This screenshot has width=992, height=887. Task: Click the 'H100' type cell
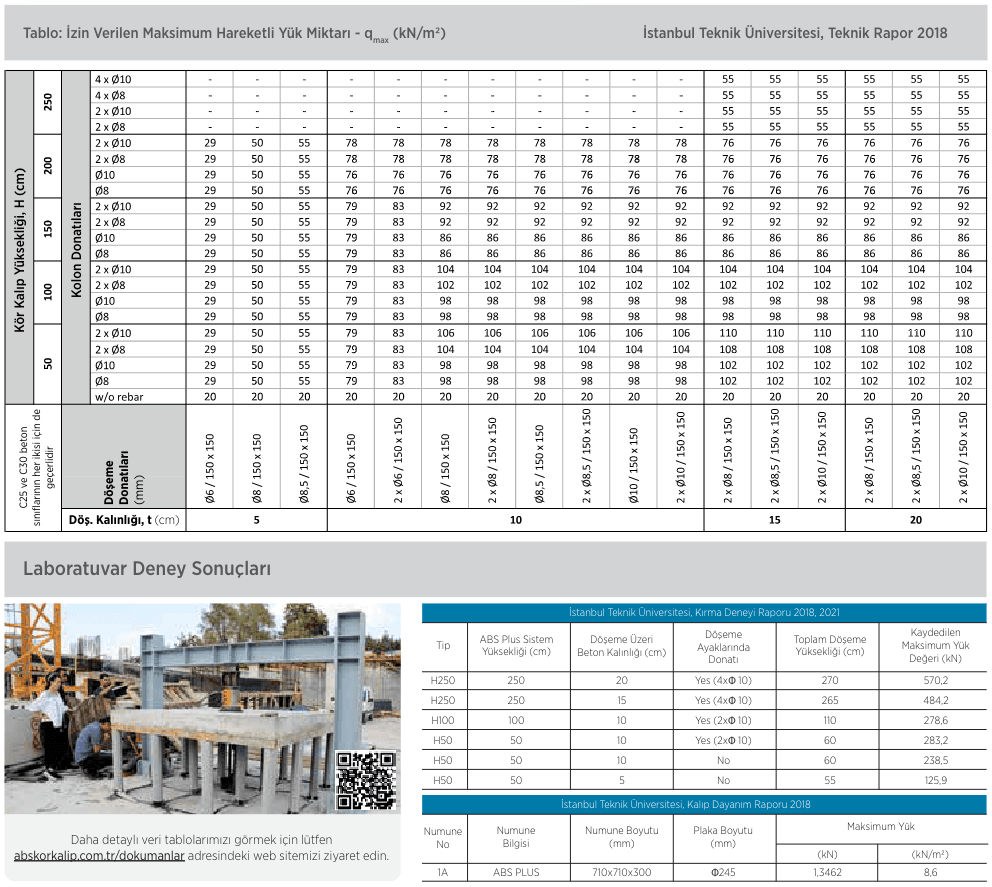(443, 720)
